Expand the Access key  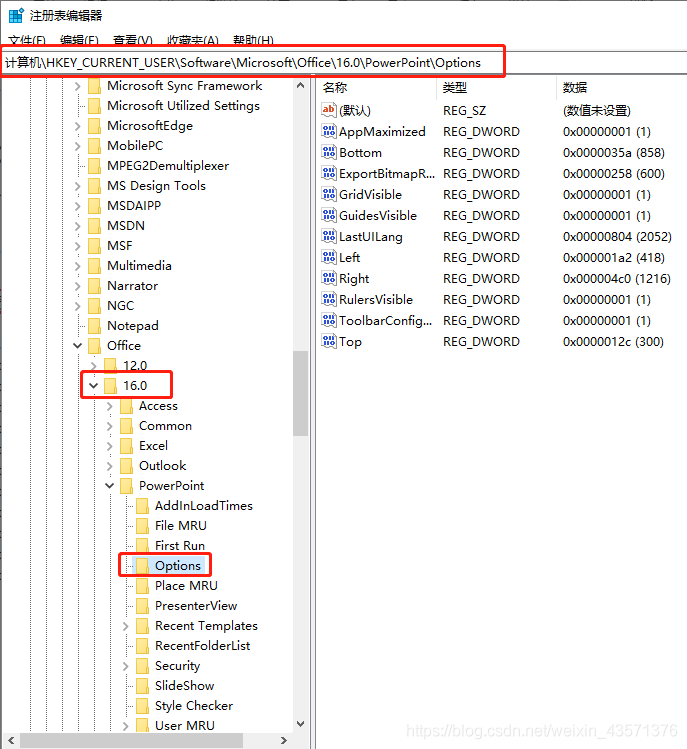coord(109,406)
